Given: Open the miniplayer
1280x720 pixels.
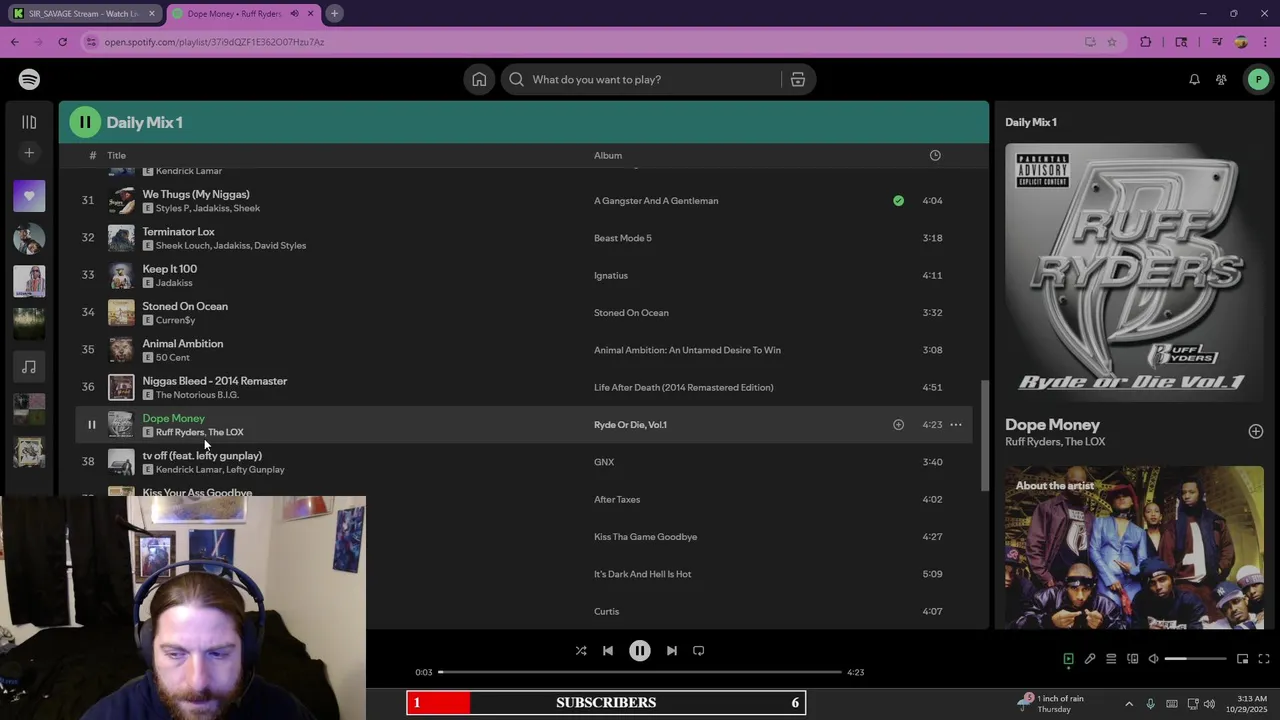Looking at the screenshot, I should click(x=1242, y=659).
